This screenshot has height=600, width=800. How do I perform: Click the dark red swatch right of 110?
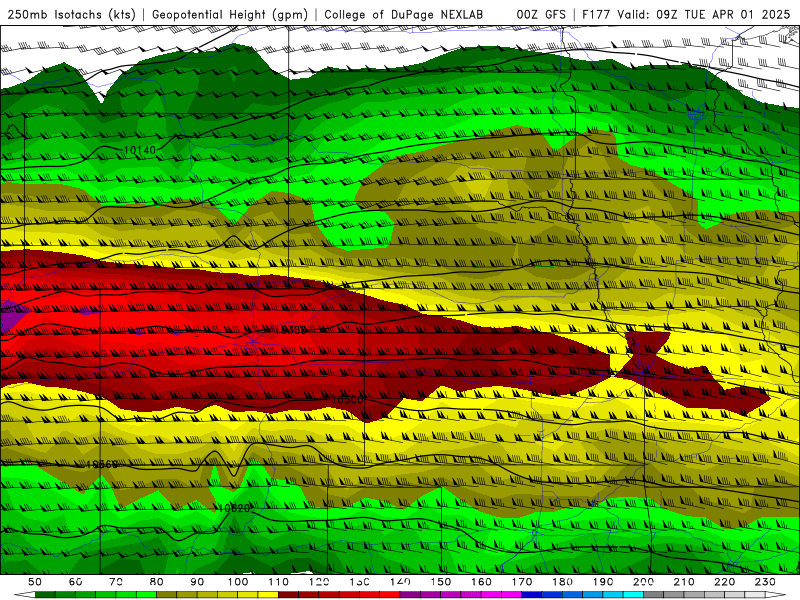[x=288, y=595]
